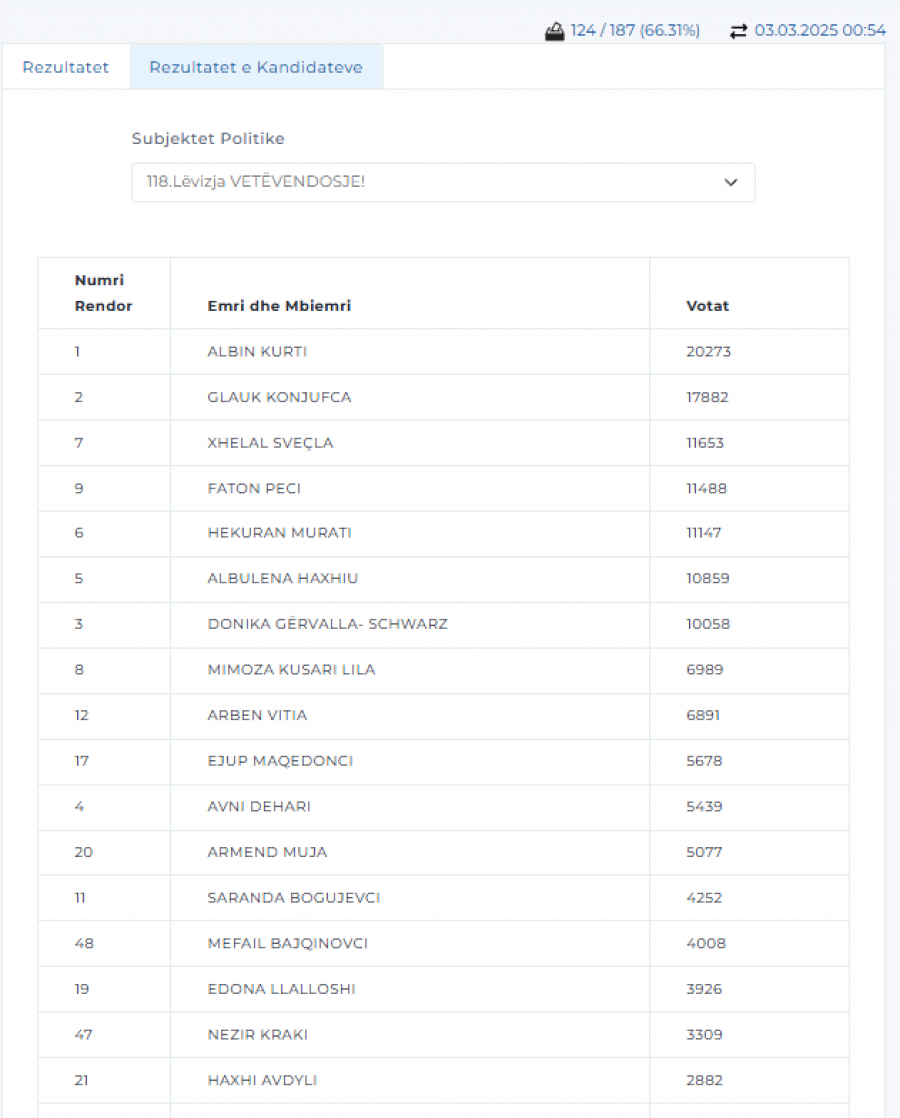Click order number 47 in Nezir Kraki row
This screenshot has height=1118, width=900.
83,1035
